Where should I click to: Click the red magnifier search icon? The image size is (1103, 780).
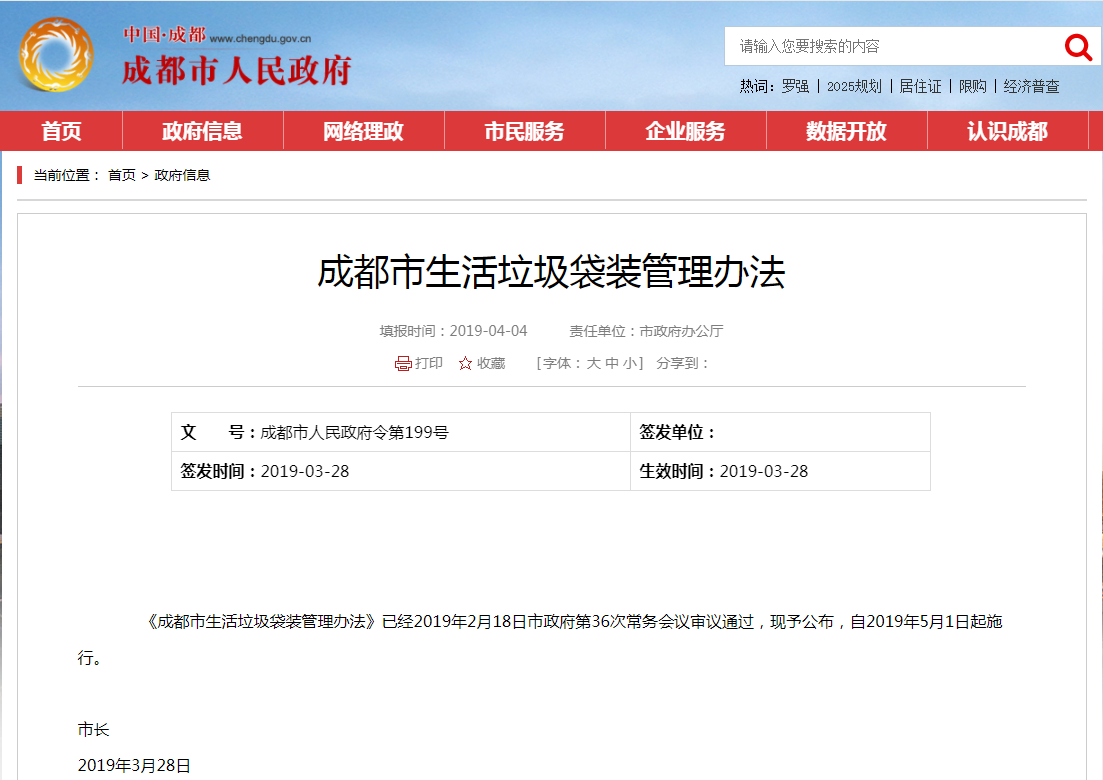[1078, 46]
